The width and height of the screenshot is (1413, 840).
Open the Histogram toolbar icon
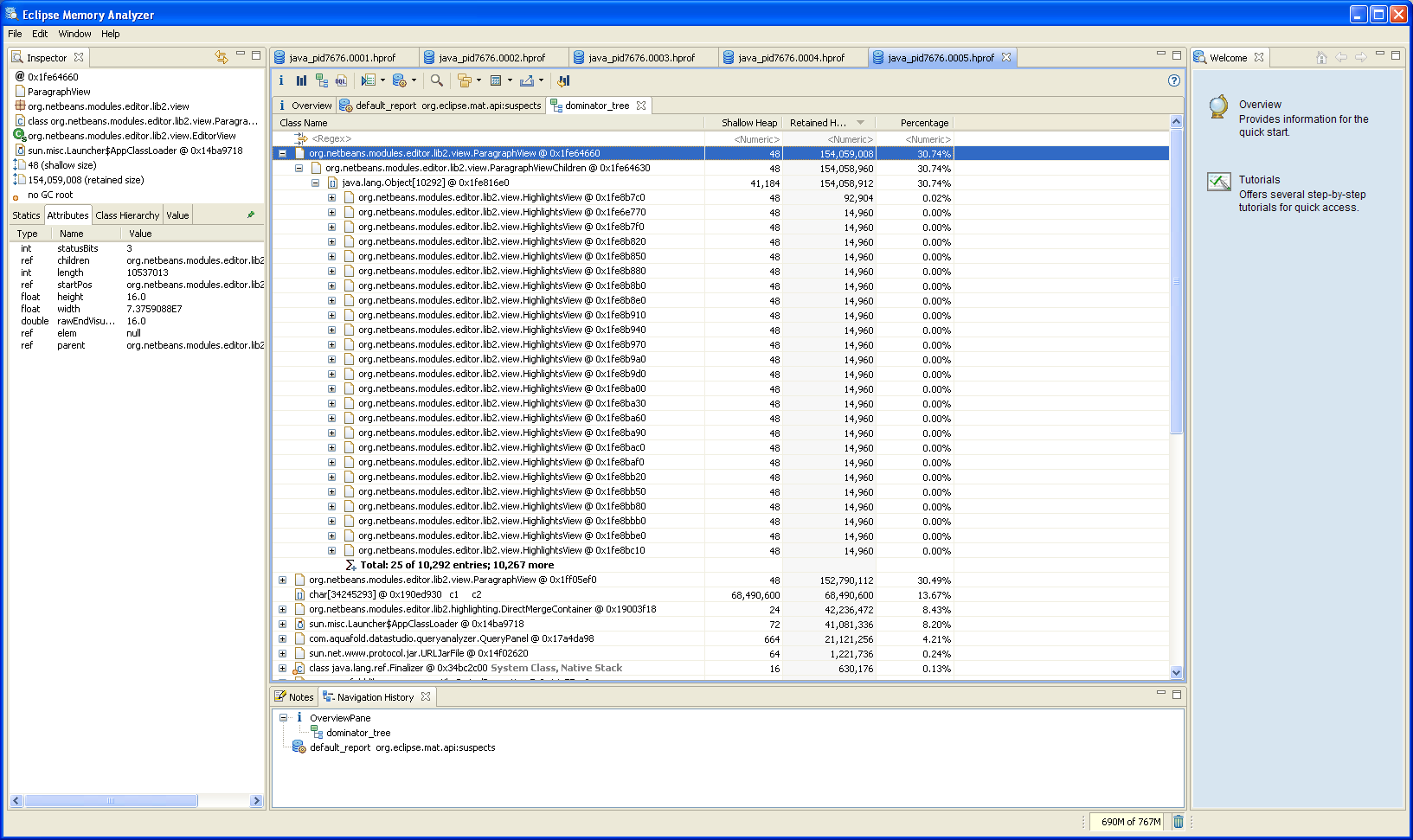(301, 80)
